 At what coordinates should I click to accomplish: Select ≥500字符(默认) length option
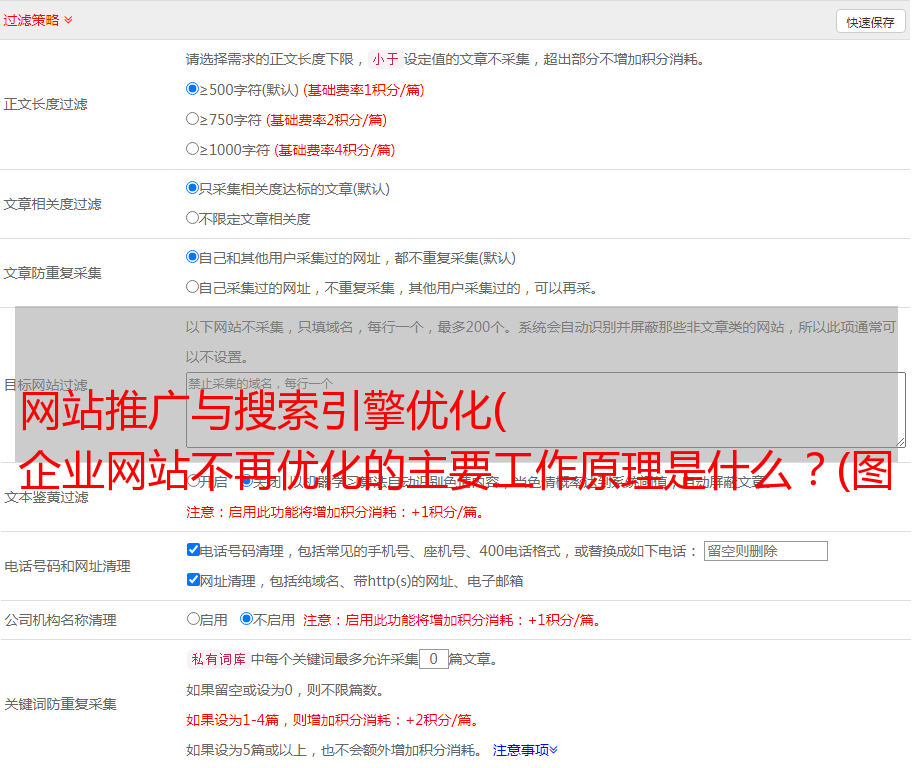pos(192,89)
